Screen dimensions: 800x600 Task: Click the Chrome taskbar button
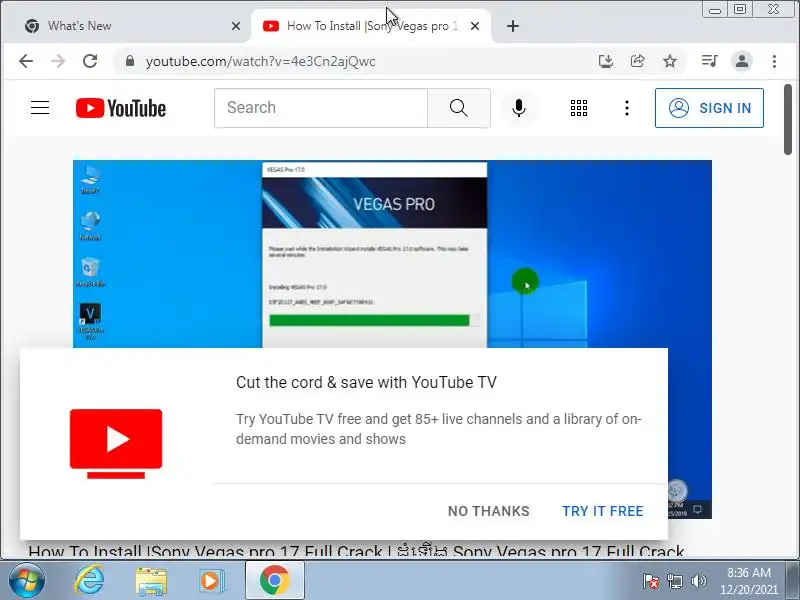(x=274, y=580)
